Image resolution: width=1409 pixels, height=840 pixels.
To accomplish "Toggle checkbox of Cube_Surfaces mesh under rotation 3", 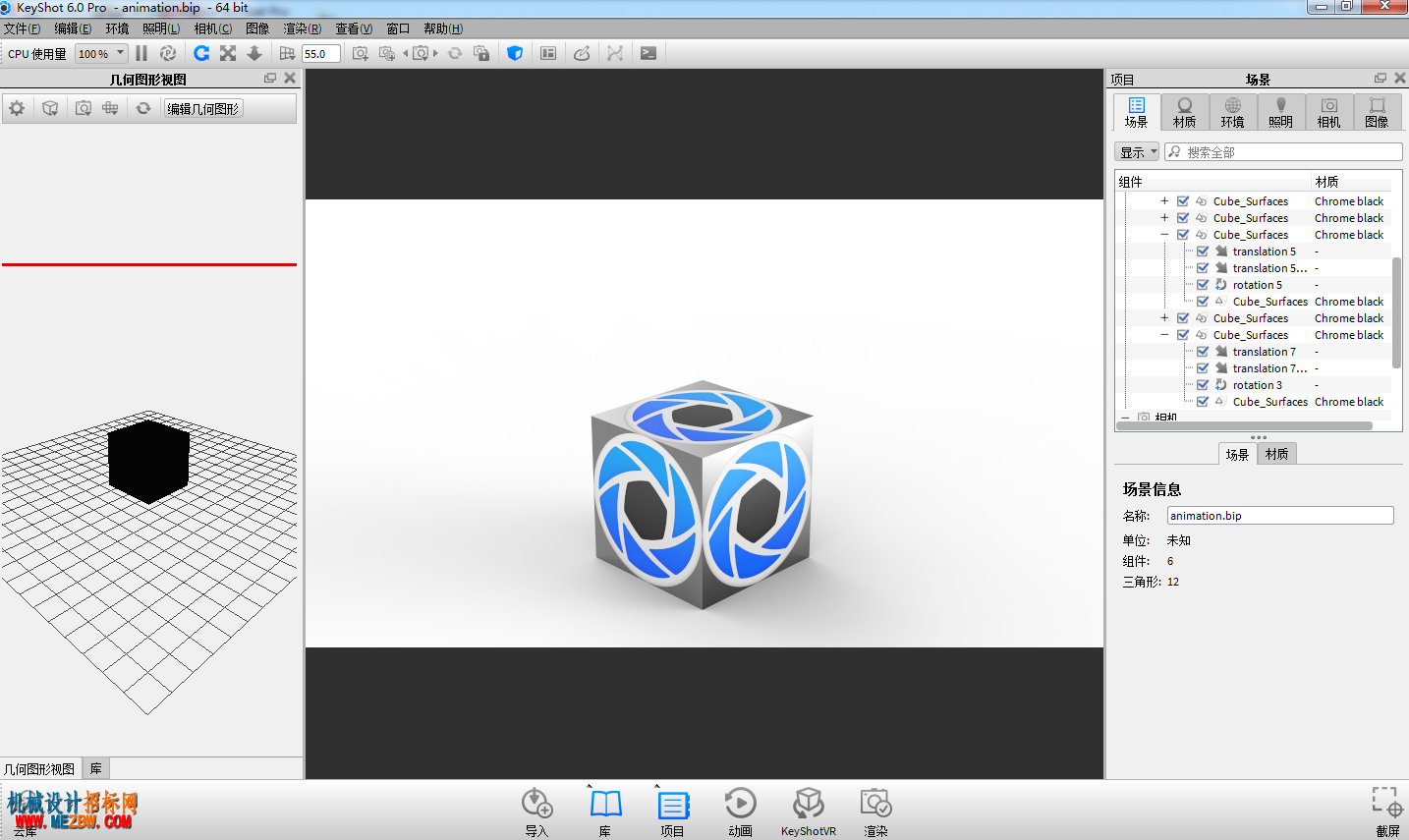I will pyautogui.click(x=1203, y=402).
